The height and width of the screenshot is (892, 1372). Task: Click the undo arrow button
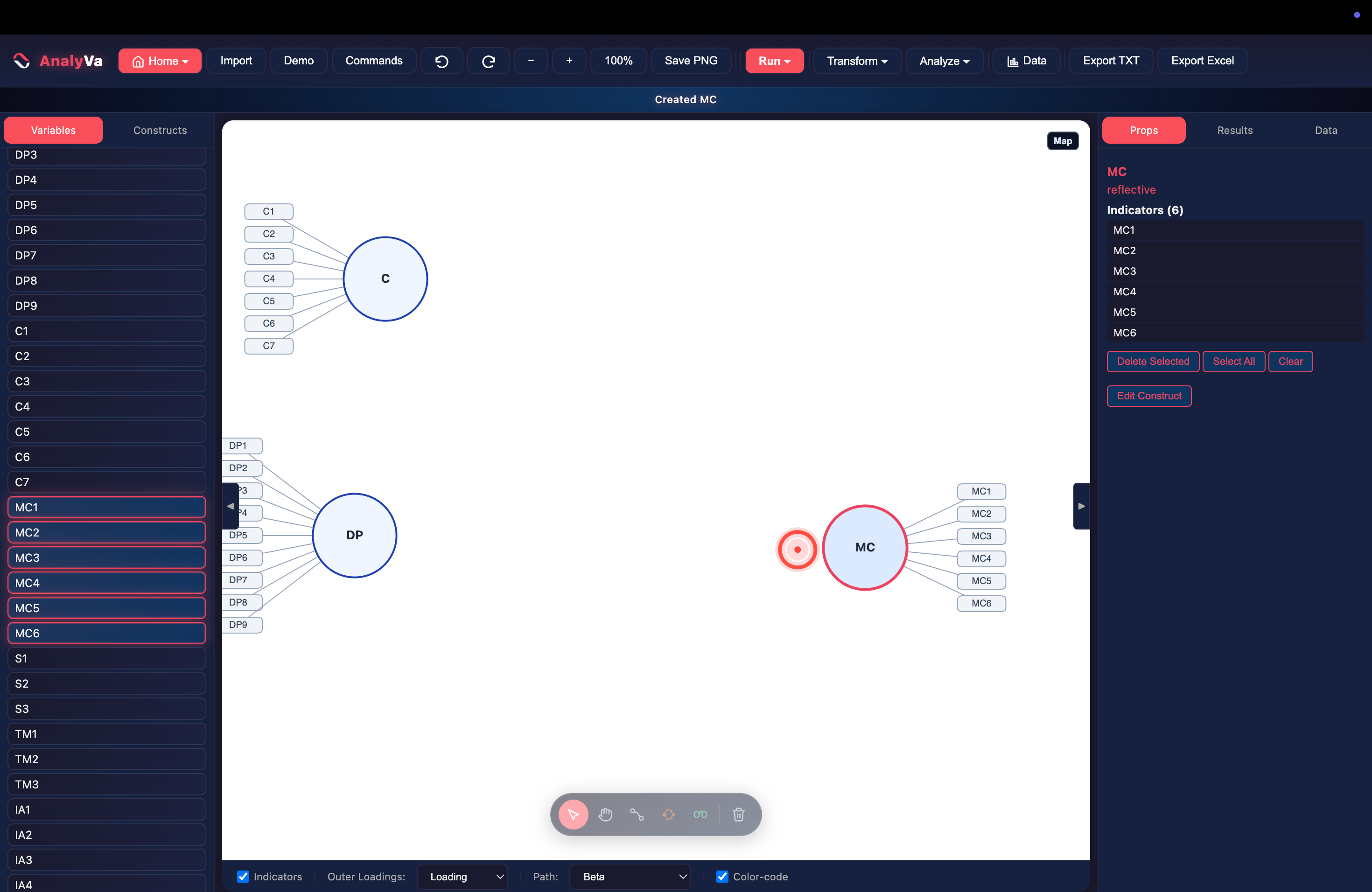tap(441, 61)
